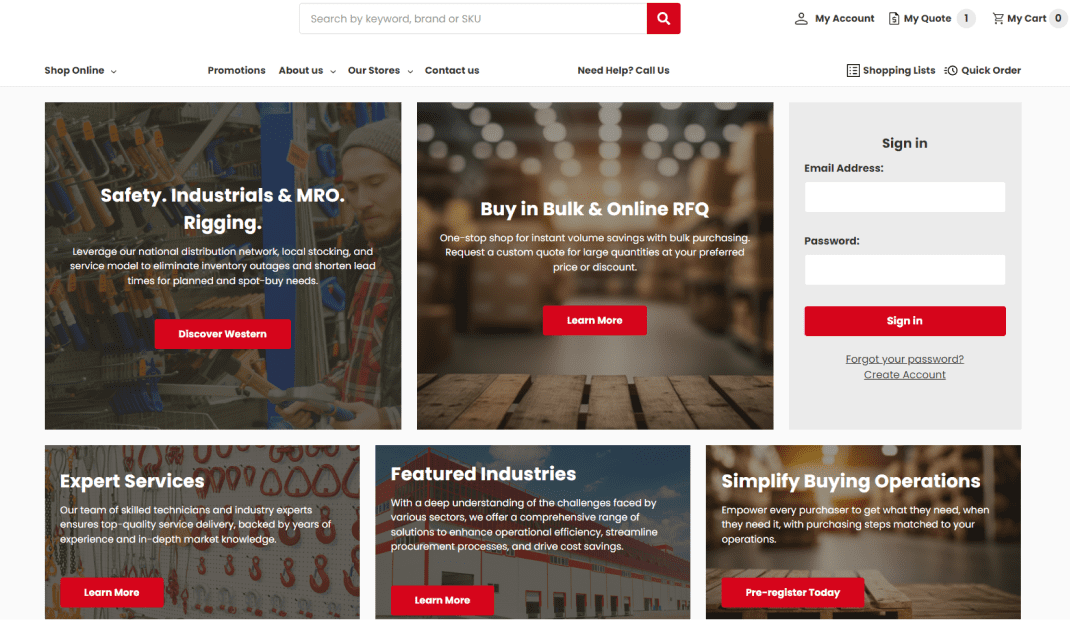1070x623 pixels.
Task: Open the Contact us menu item
Action: click(x=452, y=70)
